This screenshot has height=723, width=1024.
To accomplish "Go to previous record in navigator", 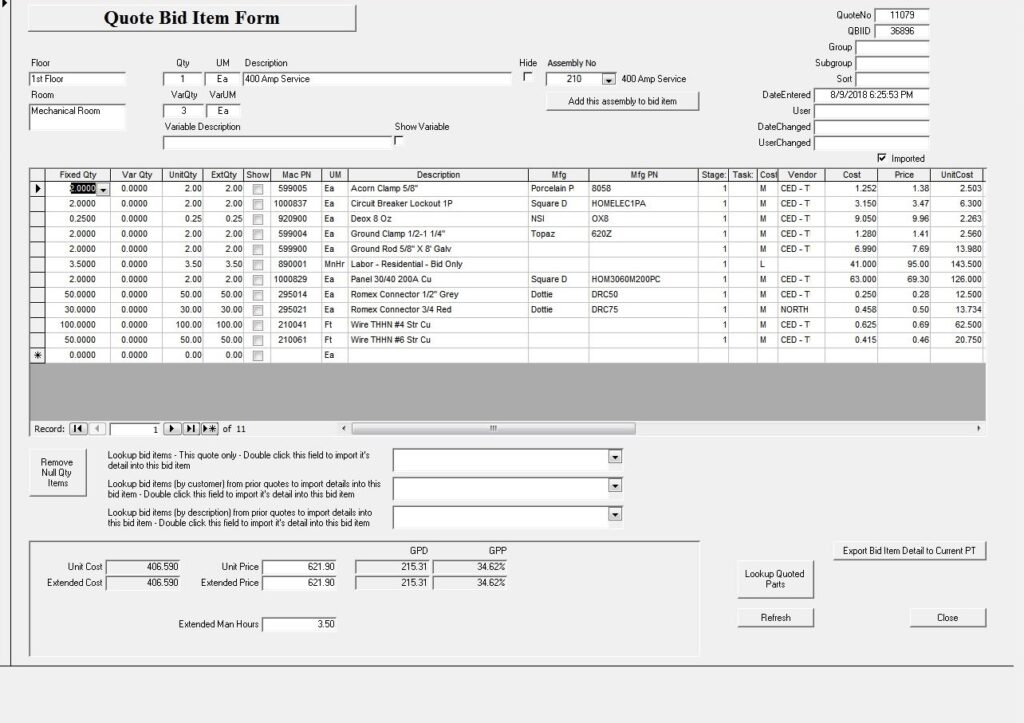I will (x=97, y=429).
